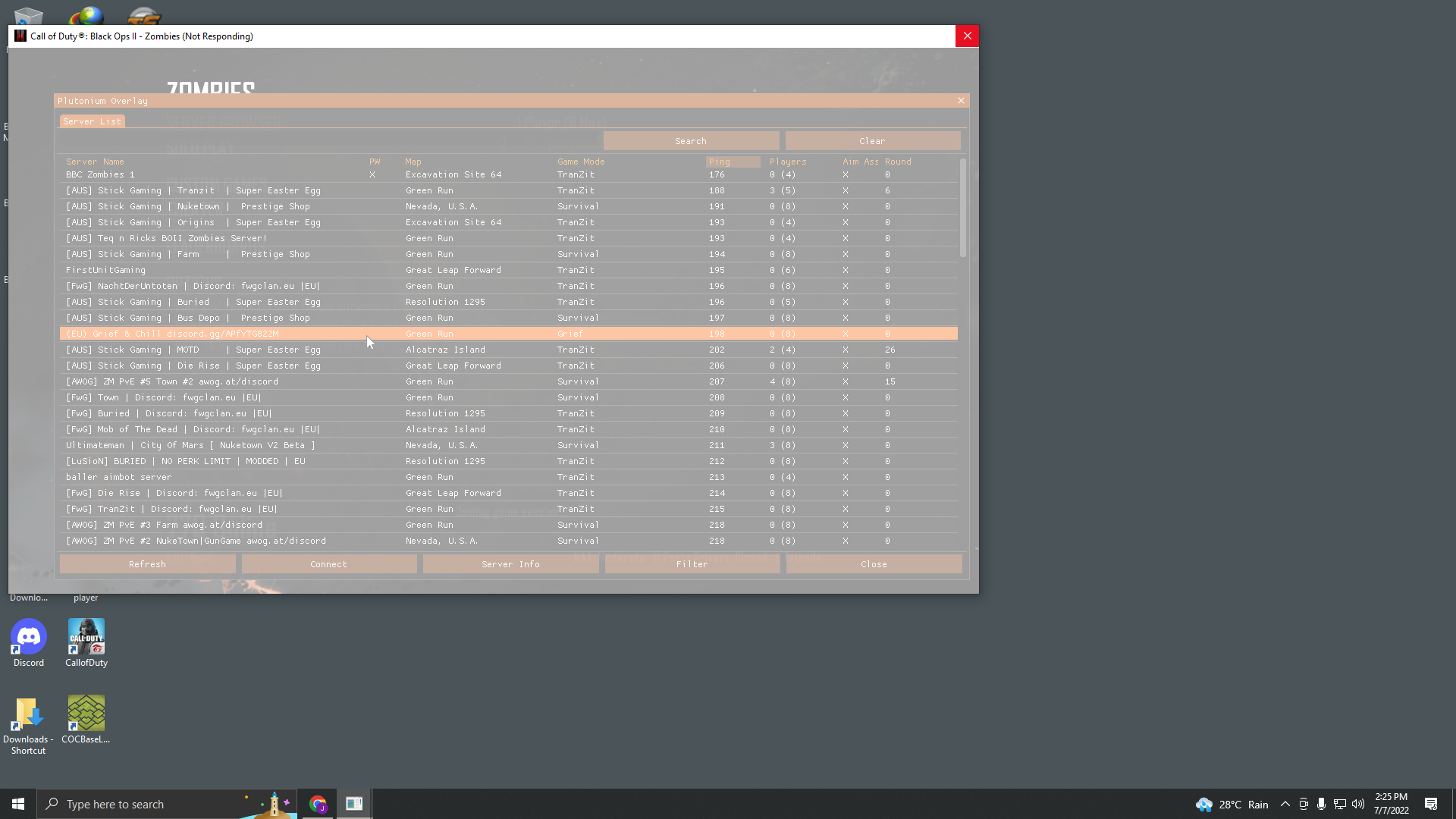Image resolution: width=1456 pixels, height=819 pixels.
Task: Open the Downloads - Shortcut folder icon
Action: click(x=28, y=726)
